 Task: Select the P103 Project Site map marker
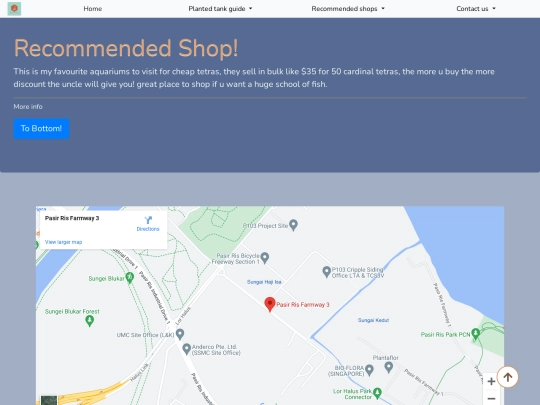pyautogui.click(x=293, y=225)
